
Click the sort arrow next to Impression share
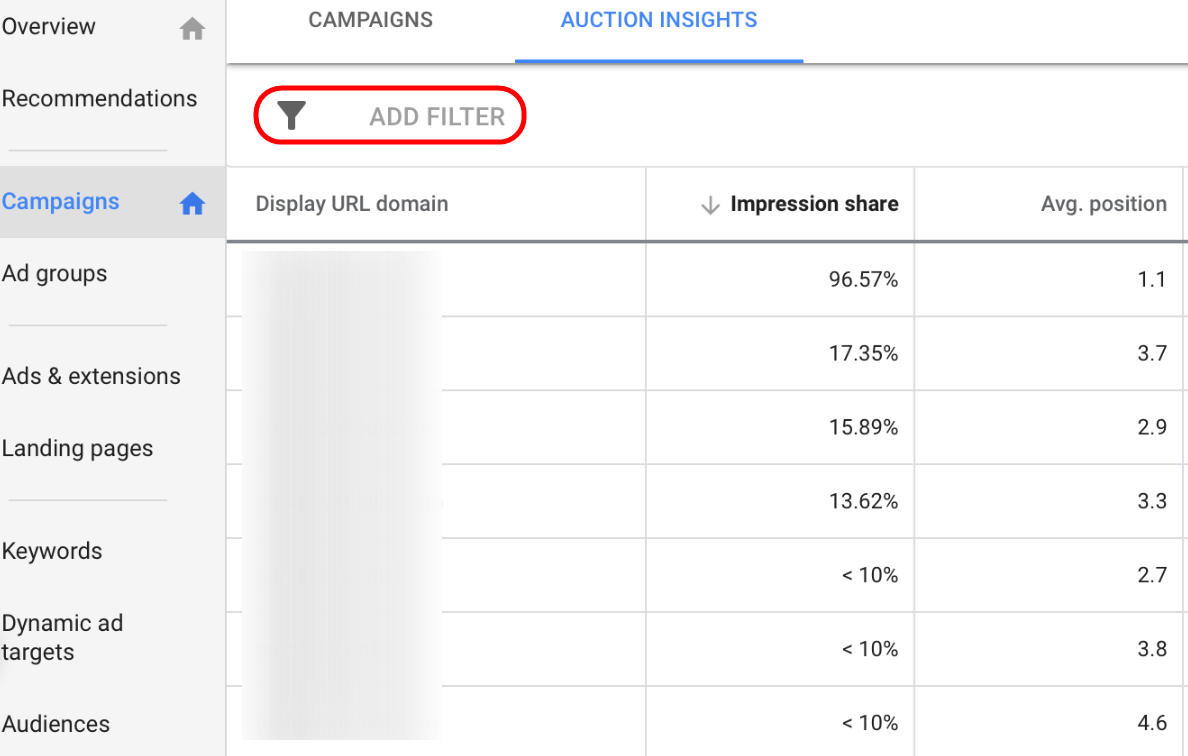point(710,205)
